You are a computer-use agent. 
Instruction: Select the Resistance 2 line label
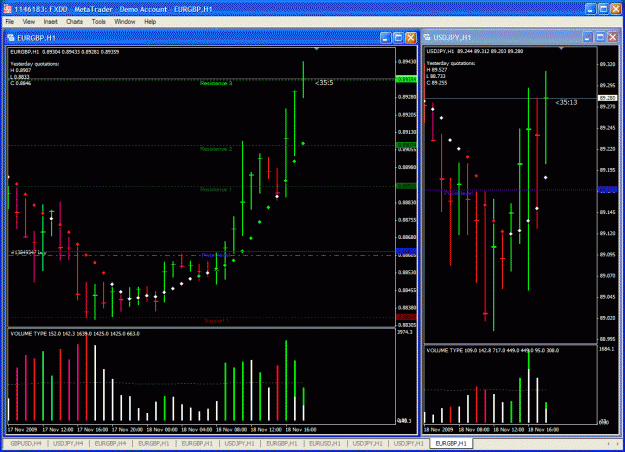[x=216, y=149]
